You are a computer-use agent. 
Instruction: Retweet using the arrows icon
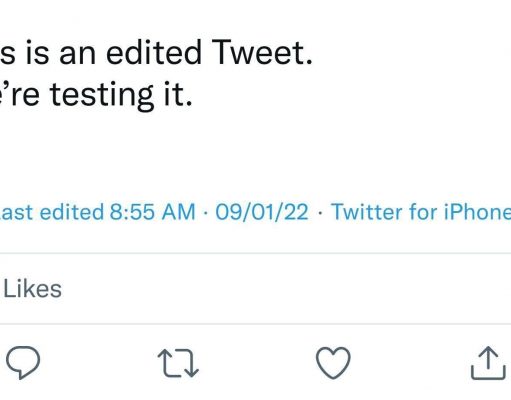tap(178, 363)
